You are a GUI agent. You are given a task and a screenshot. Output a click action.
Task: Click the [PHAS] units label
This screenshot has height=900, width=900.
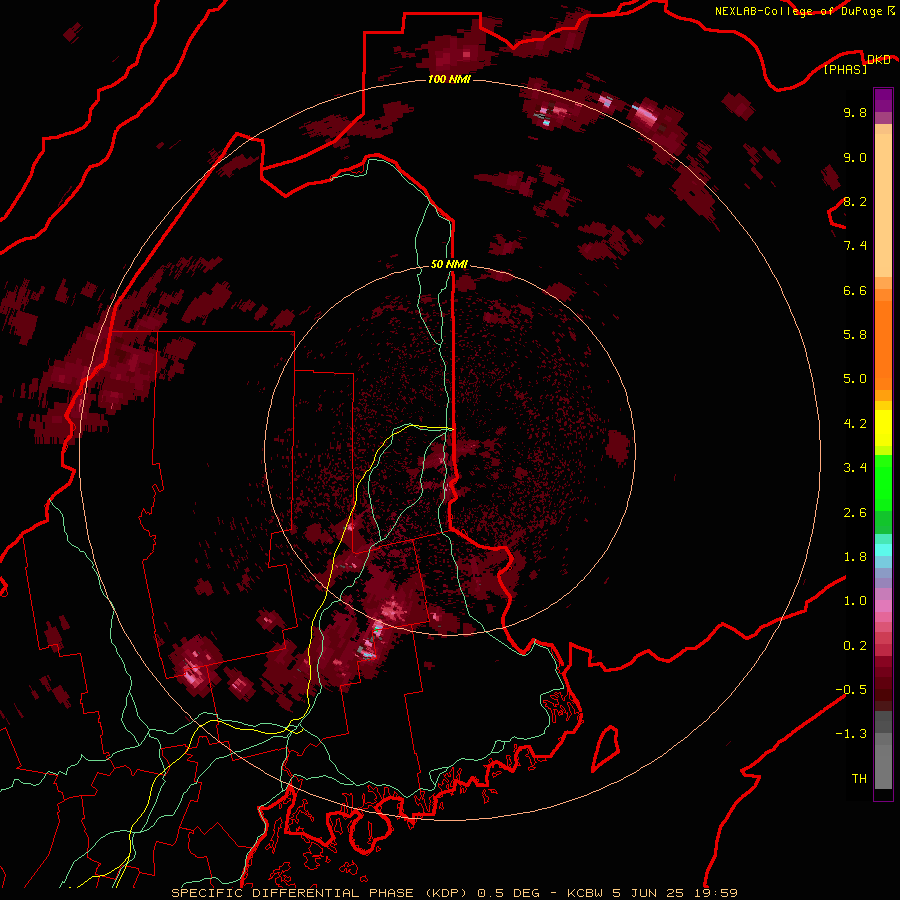[x=845, y=70]
